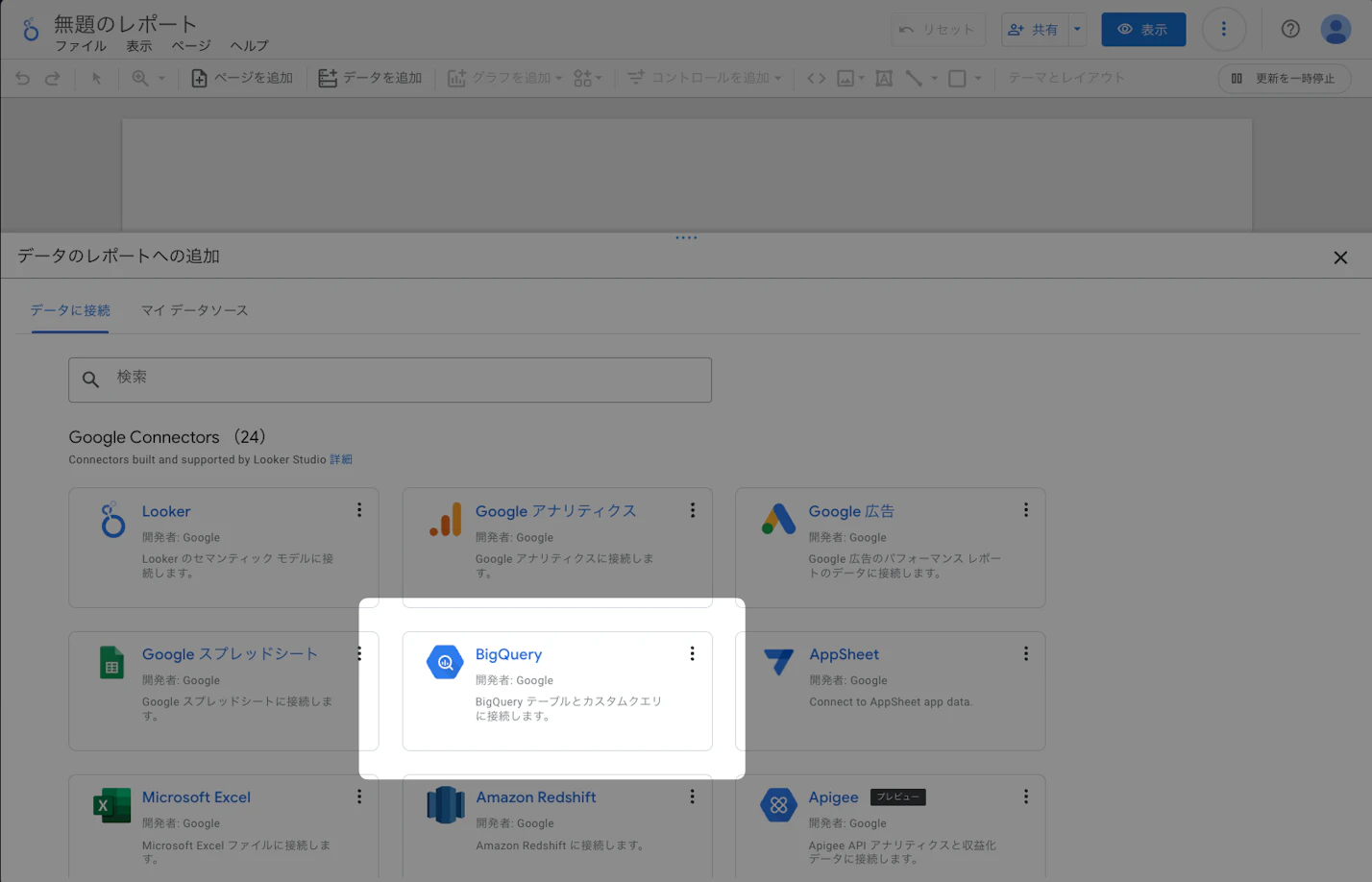1372x882 pixels.
Task: Close the data add panel
Action: point(1340,257)
